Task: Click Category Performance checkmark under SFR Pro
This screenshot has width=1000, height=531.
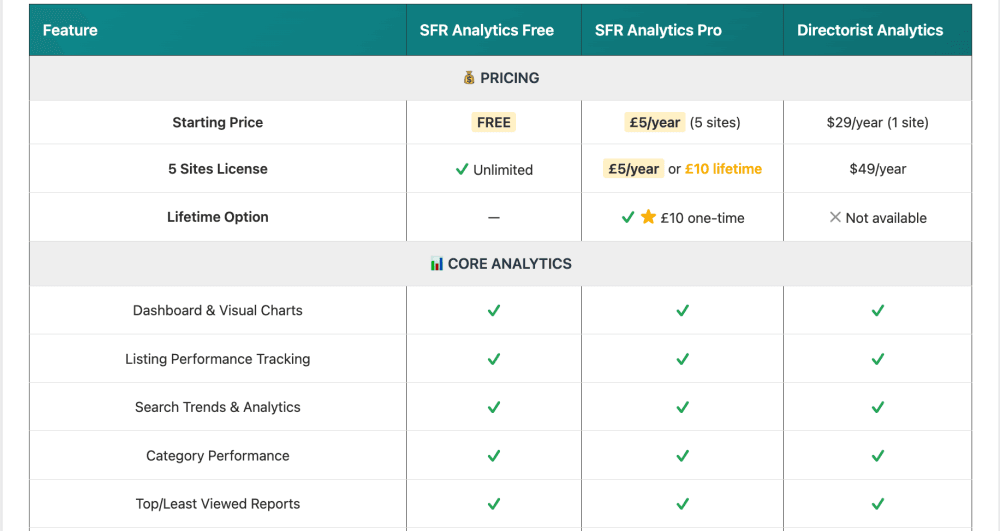Action: [x=682, y=456]
